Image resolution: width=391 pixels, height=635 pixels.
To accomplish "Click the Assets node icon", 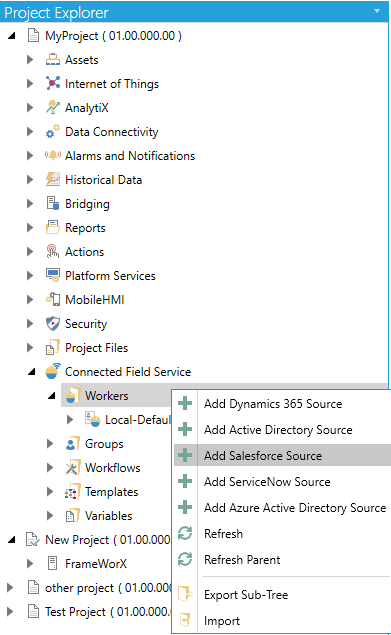I will (x=53, y=60).
